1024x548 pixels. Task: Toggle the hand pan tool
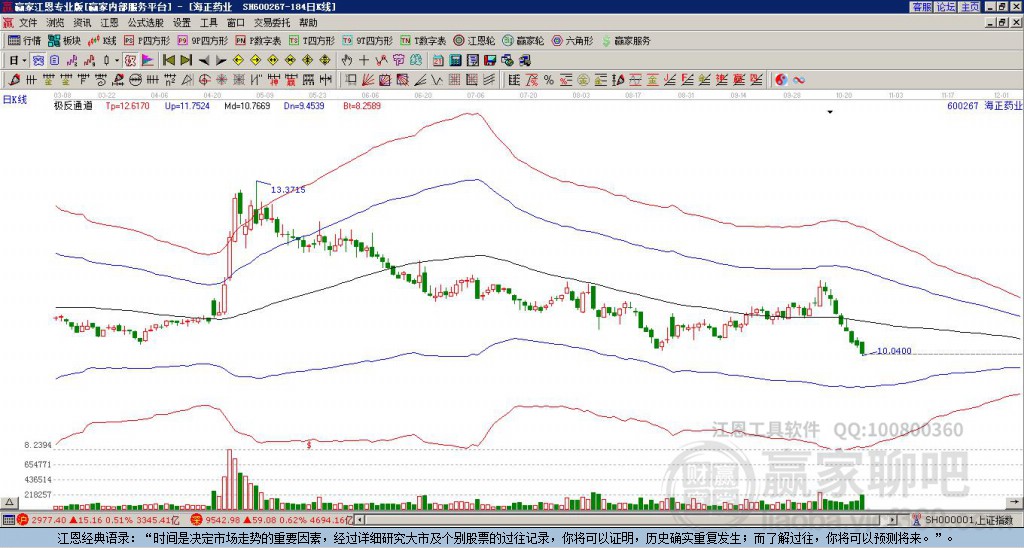(346, 61)
